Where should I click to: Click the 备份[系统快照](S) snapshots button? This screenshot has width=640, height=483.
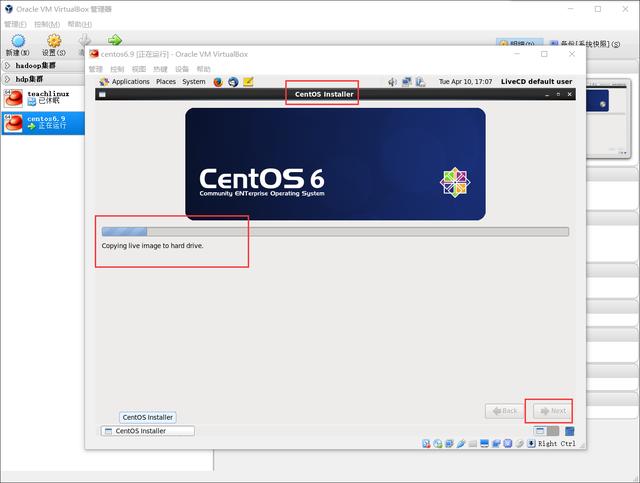tap(584, 44)
